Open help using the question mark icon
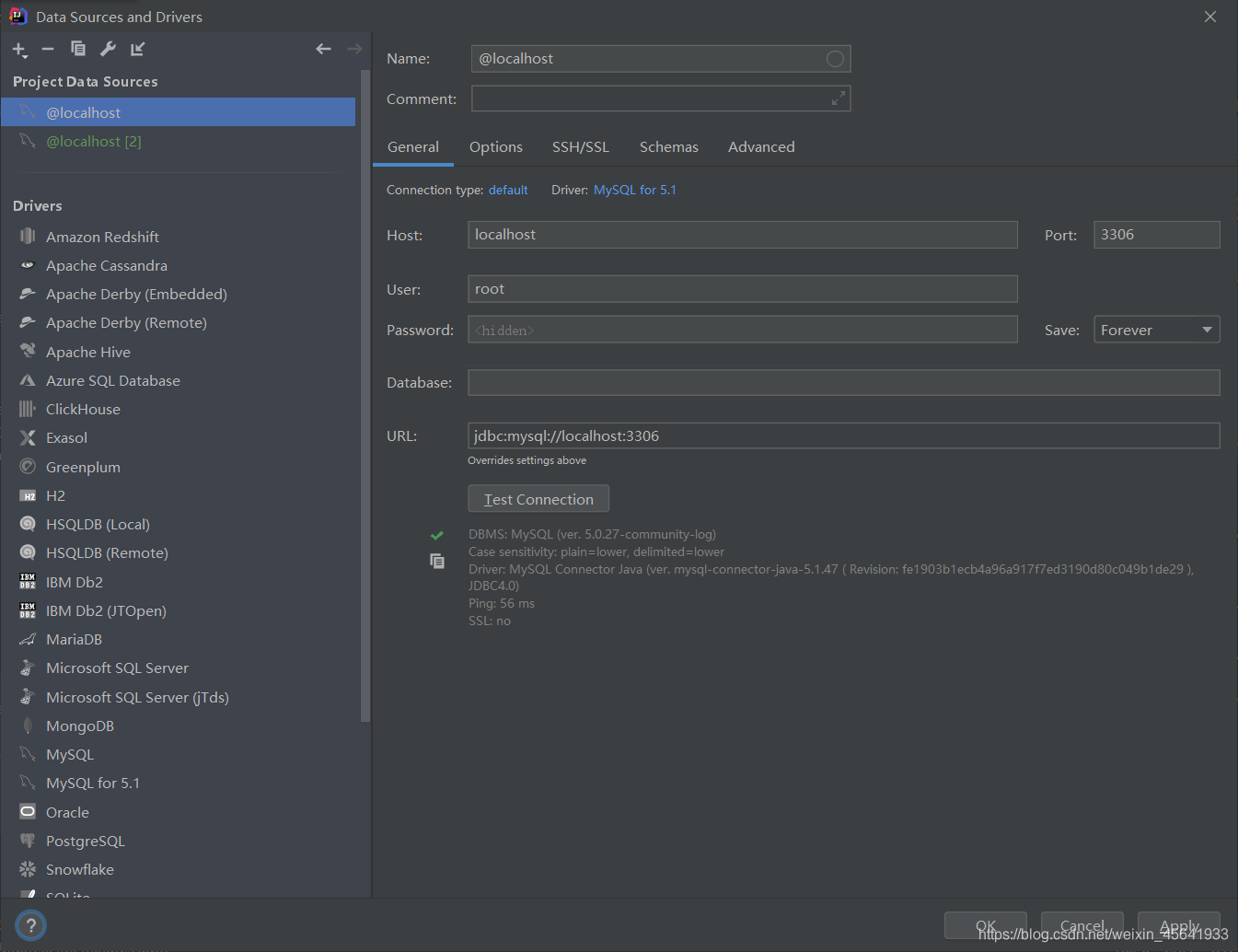1238x952 pixels. click(30, 925)
